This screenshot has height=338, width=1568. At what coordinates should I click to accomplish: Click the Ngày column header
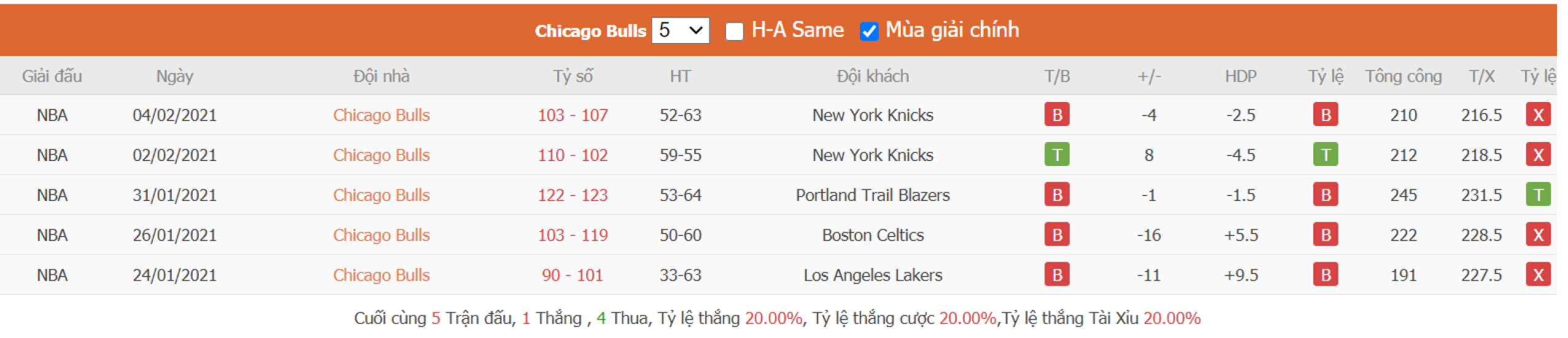(x=174, y=76)
